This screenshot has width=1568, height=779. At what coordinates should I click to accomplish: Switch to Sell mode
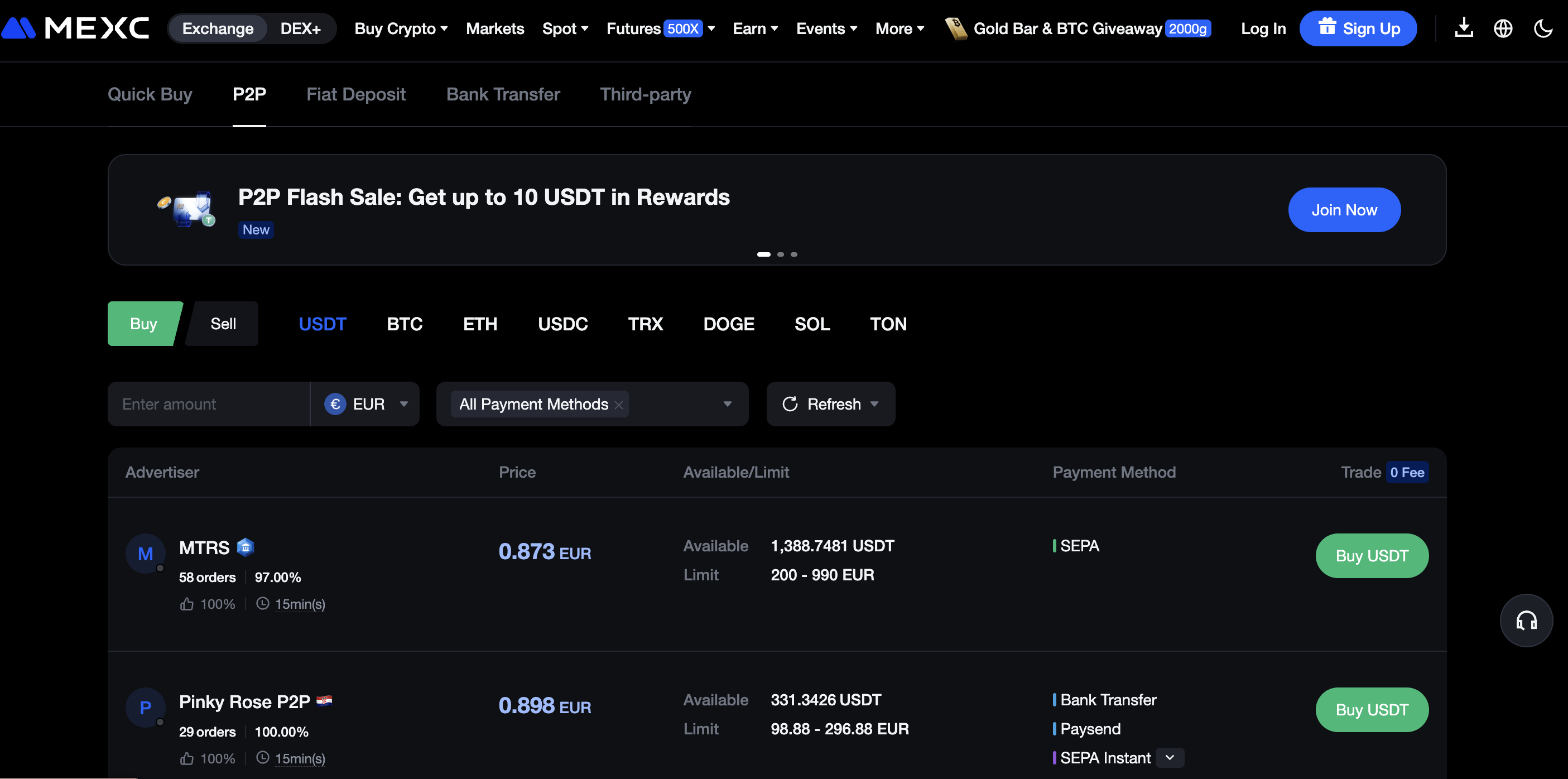223,324
